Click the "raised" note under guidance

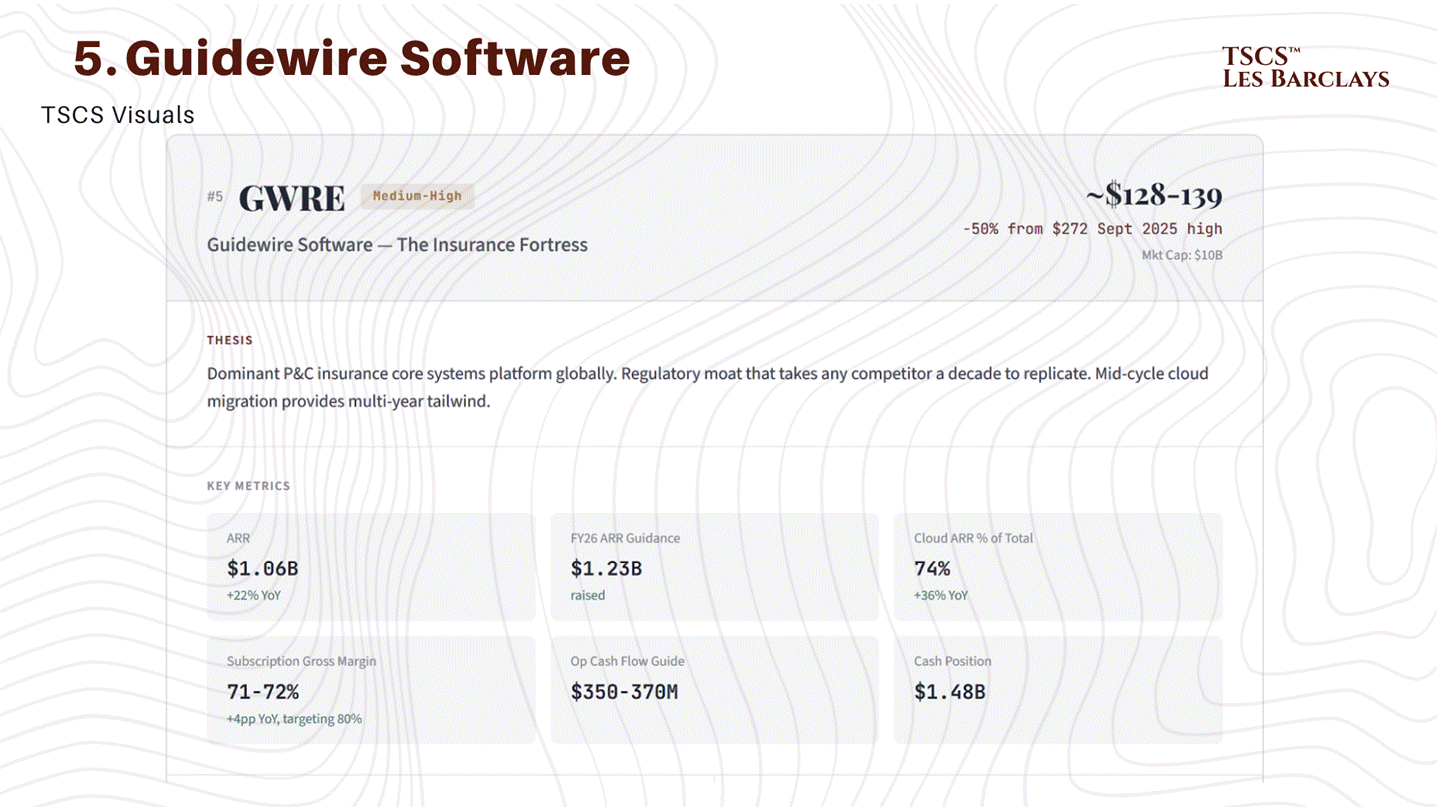pos(588,595)
